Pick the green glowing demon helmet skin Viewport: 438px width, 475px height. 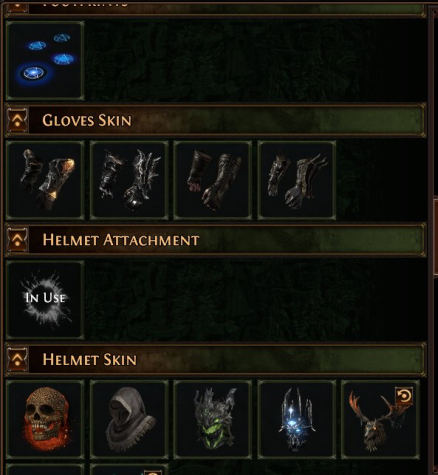(x=213, y=420)
